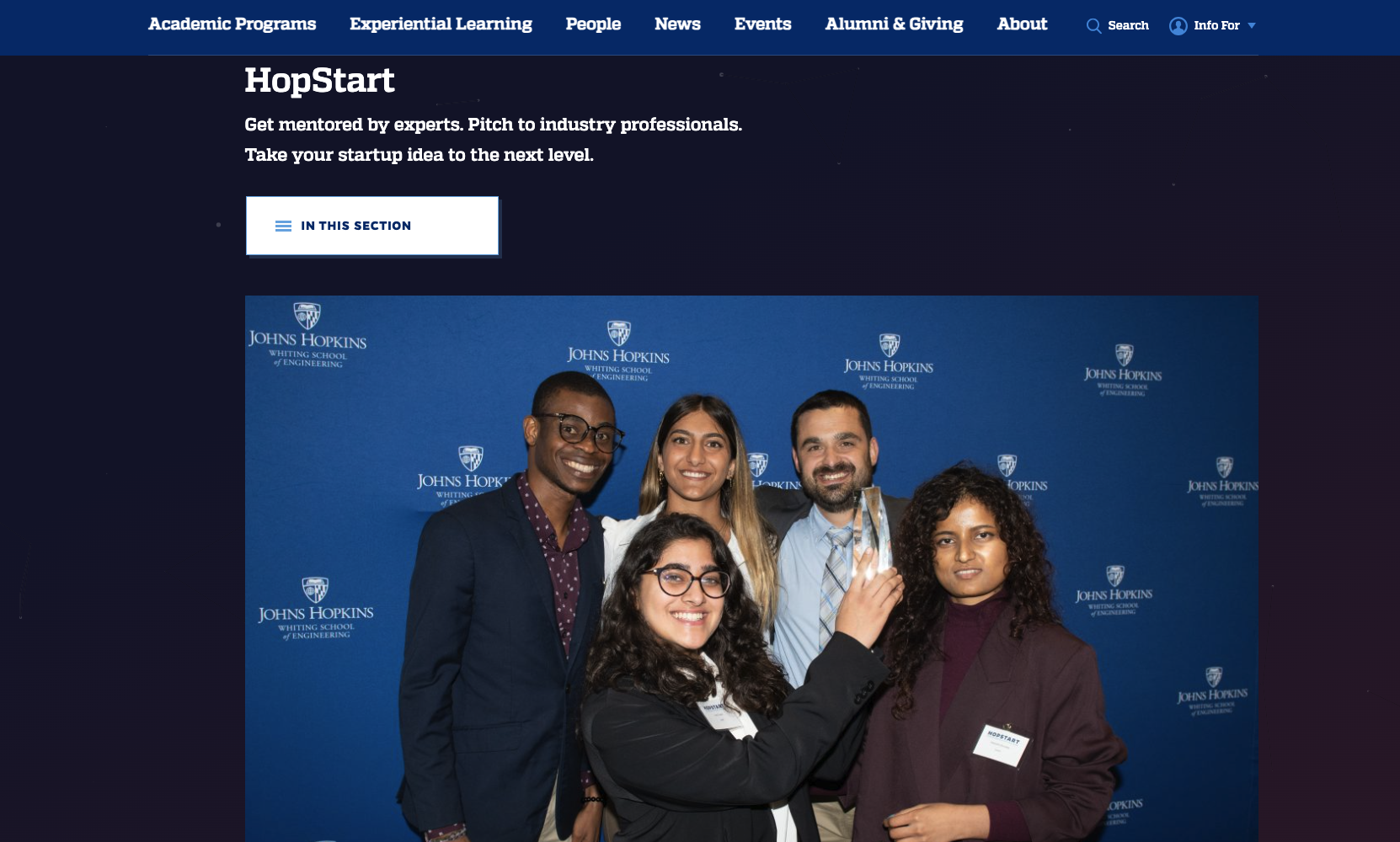Go to the People page
The image size is (1400, 842).
(x=593, y=24)
